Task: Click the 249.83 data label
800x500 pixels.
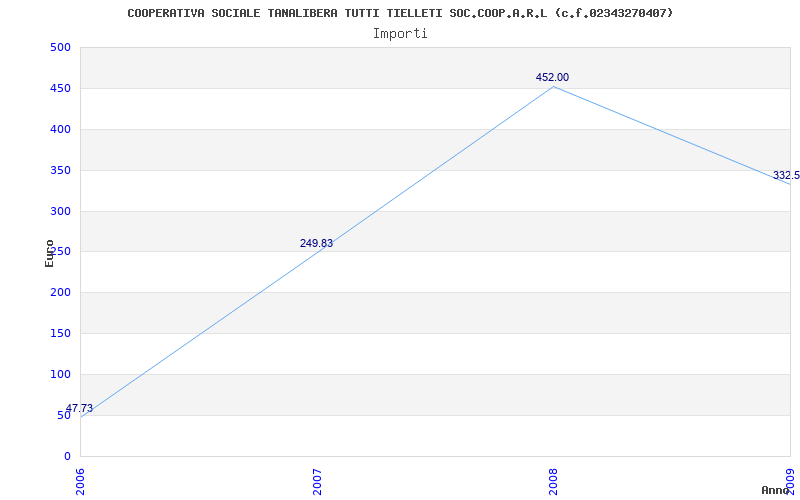Action: (x=316, y=243)
